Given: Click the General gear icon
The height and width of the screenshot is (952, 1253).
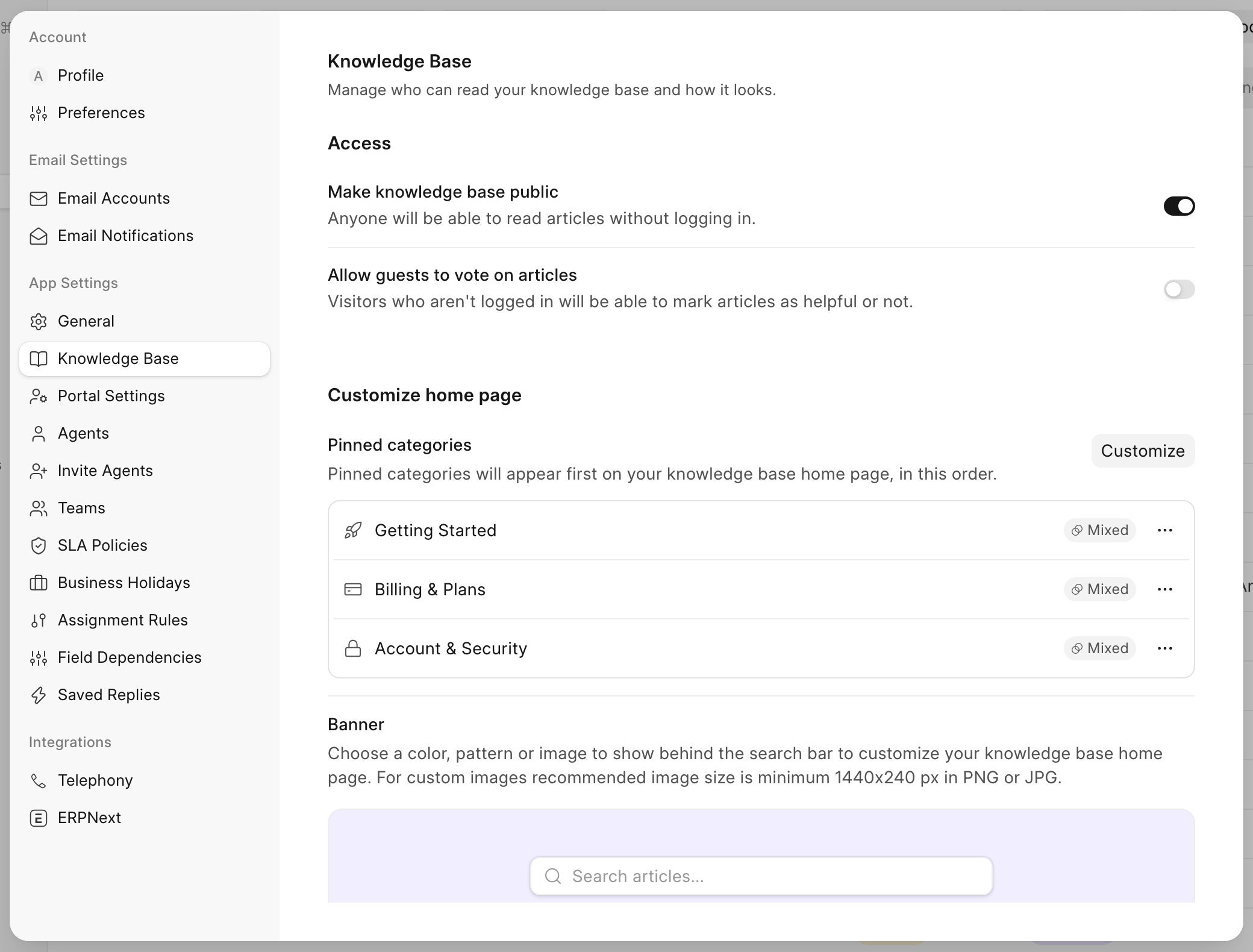Looking at the screenshot, I should [x=39, y=322].
